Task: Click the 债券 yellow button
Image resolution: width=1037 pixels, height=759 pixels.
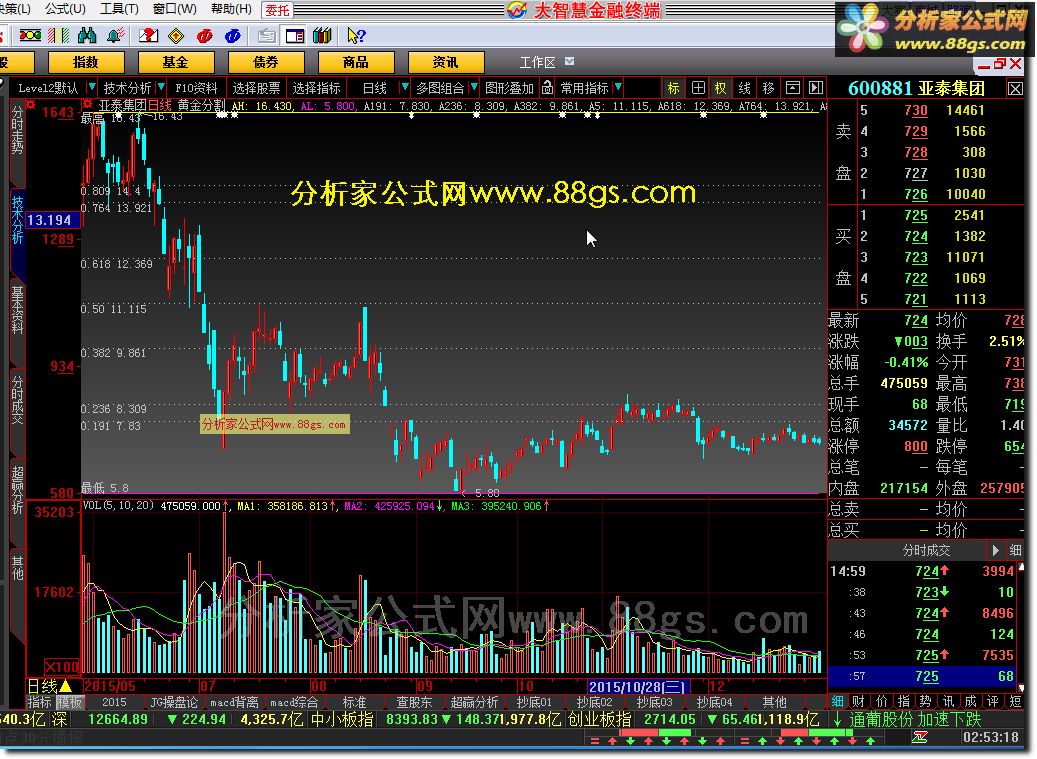Action: coord(266,62)
